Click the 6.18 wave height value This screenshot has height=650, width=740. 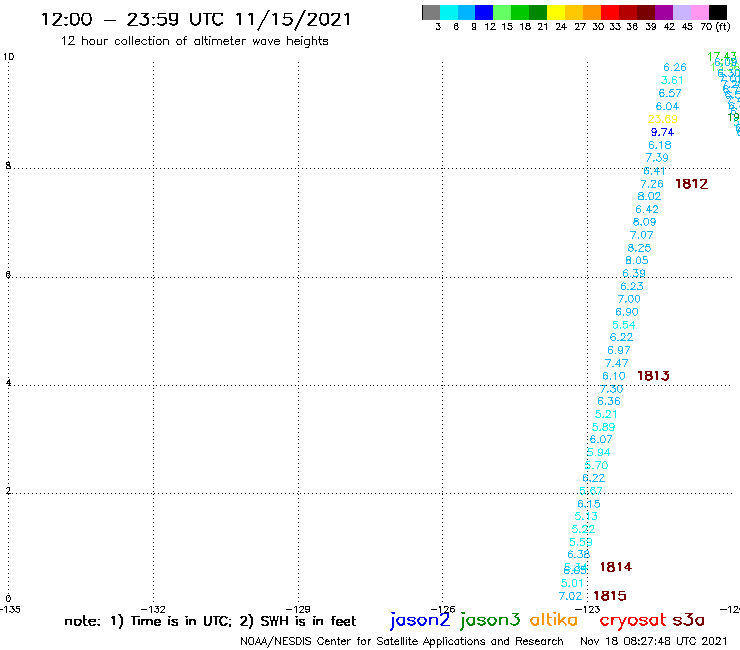coord(660,145)
